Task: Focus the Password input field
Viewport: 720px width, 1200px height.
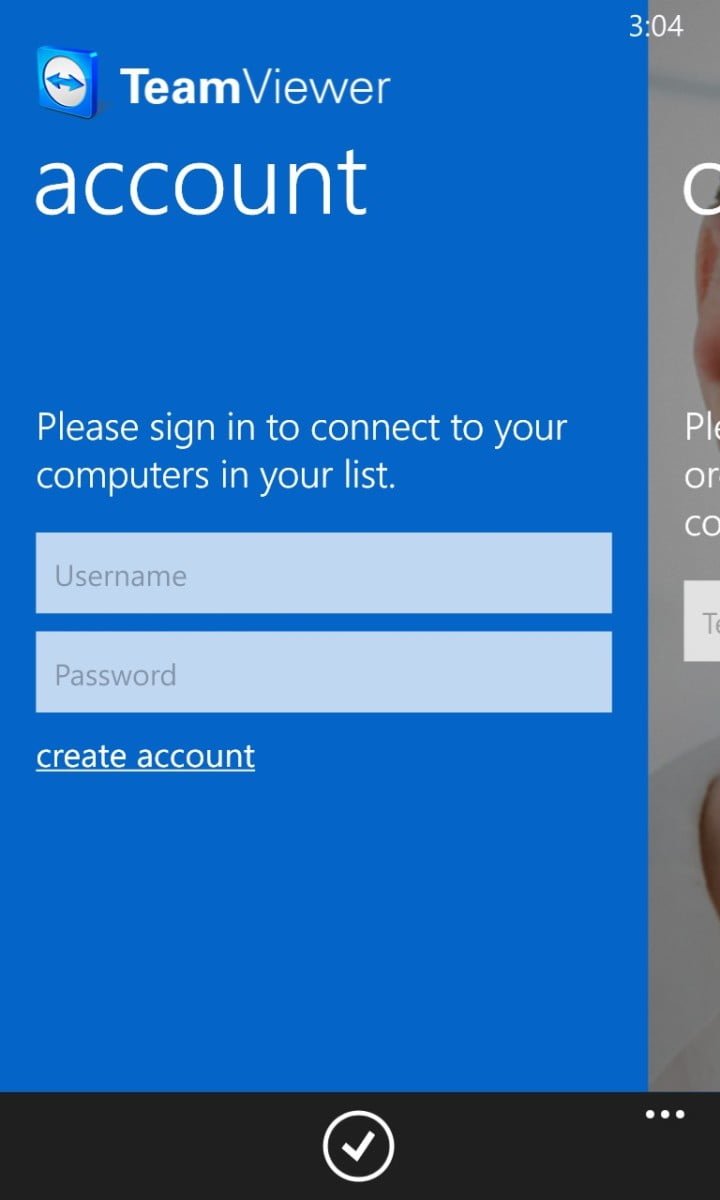Action: click(x=323, y=672)
